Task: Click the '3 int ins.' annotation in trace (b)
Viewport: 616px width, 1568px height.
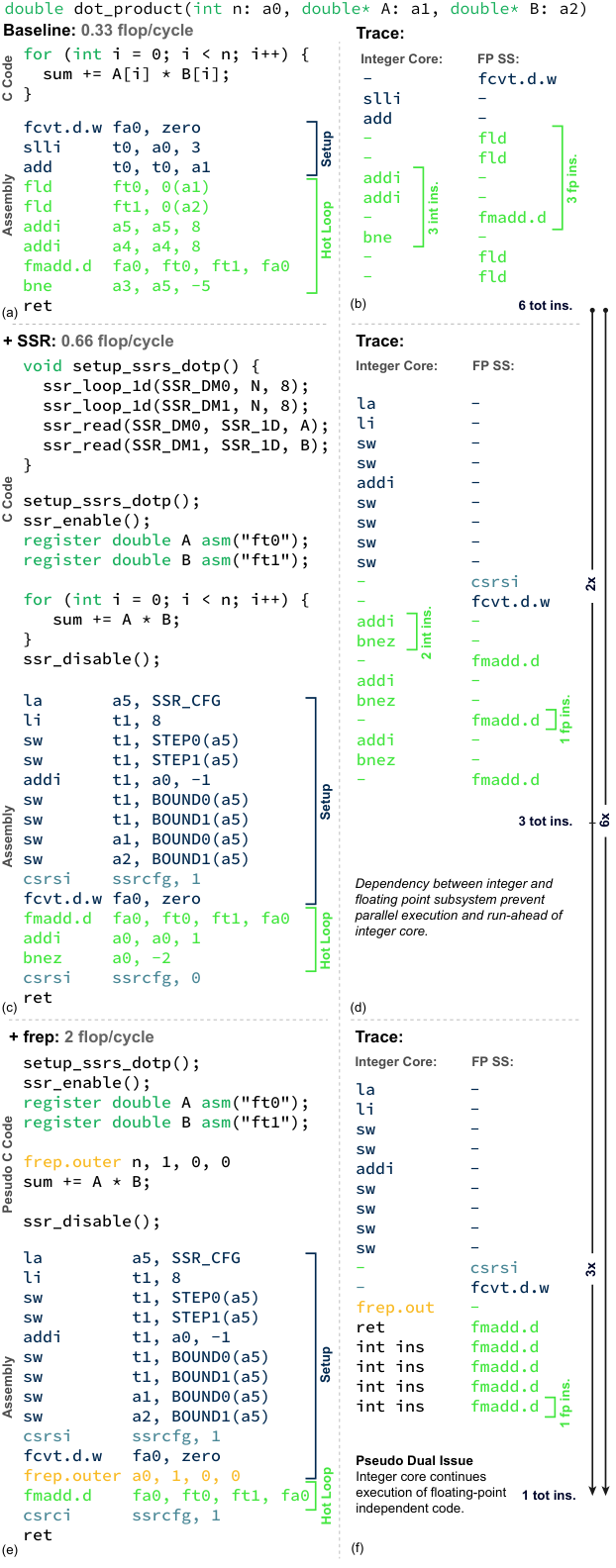Action: [433, 207]
